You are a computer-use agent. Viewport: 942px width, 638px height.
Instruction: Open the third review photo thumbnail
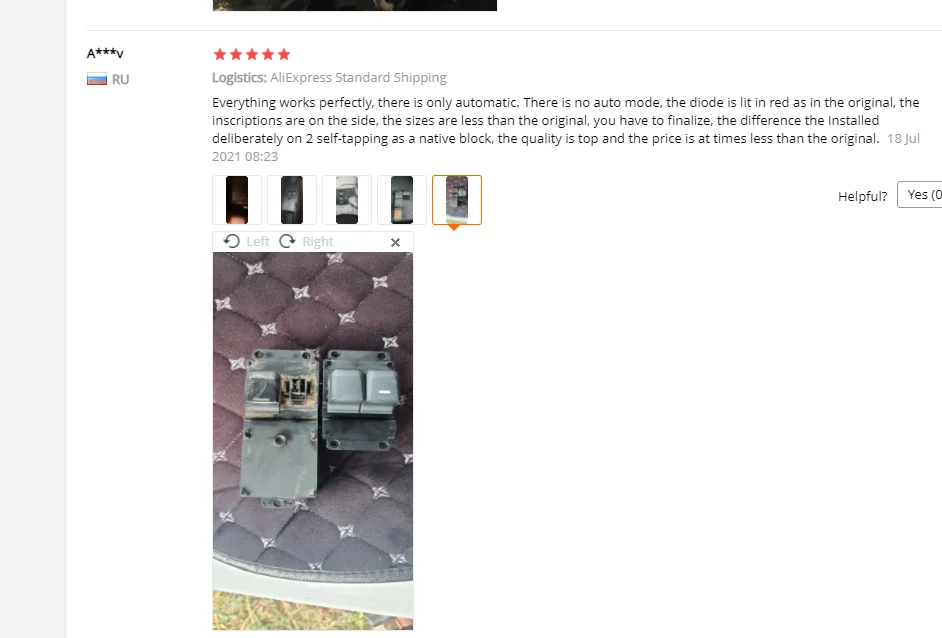tap(347, 200)
